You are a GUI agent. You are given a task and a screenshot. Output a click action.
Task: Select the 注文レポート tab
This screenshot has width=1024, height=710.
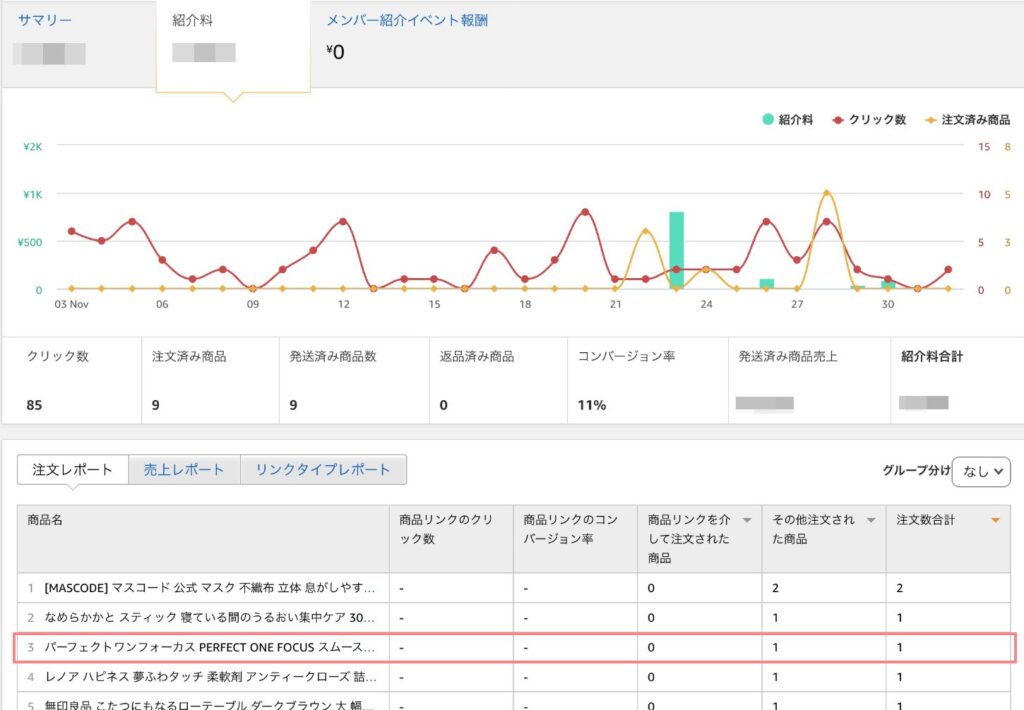click(x=72, y=469)
